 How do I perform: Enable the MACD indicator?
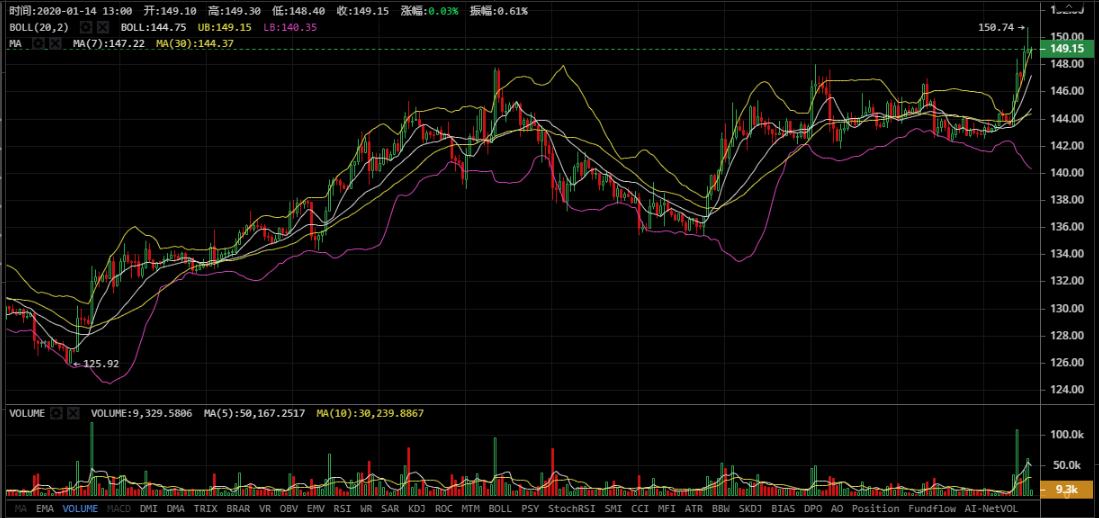pyautogui.click(x=119, y=509)
